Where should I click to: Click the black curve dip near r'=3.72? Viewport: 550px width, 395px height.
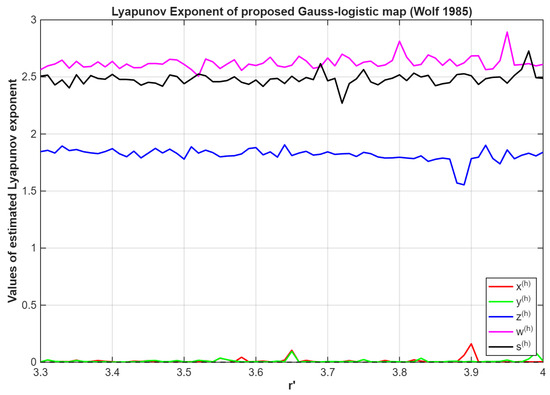click(342, 102)
